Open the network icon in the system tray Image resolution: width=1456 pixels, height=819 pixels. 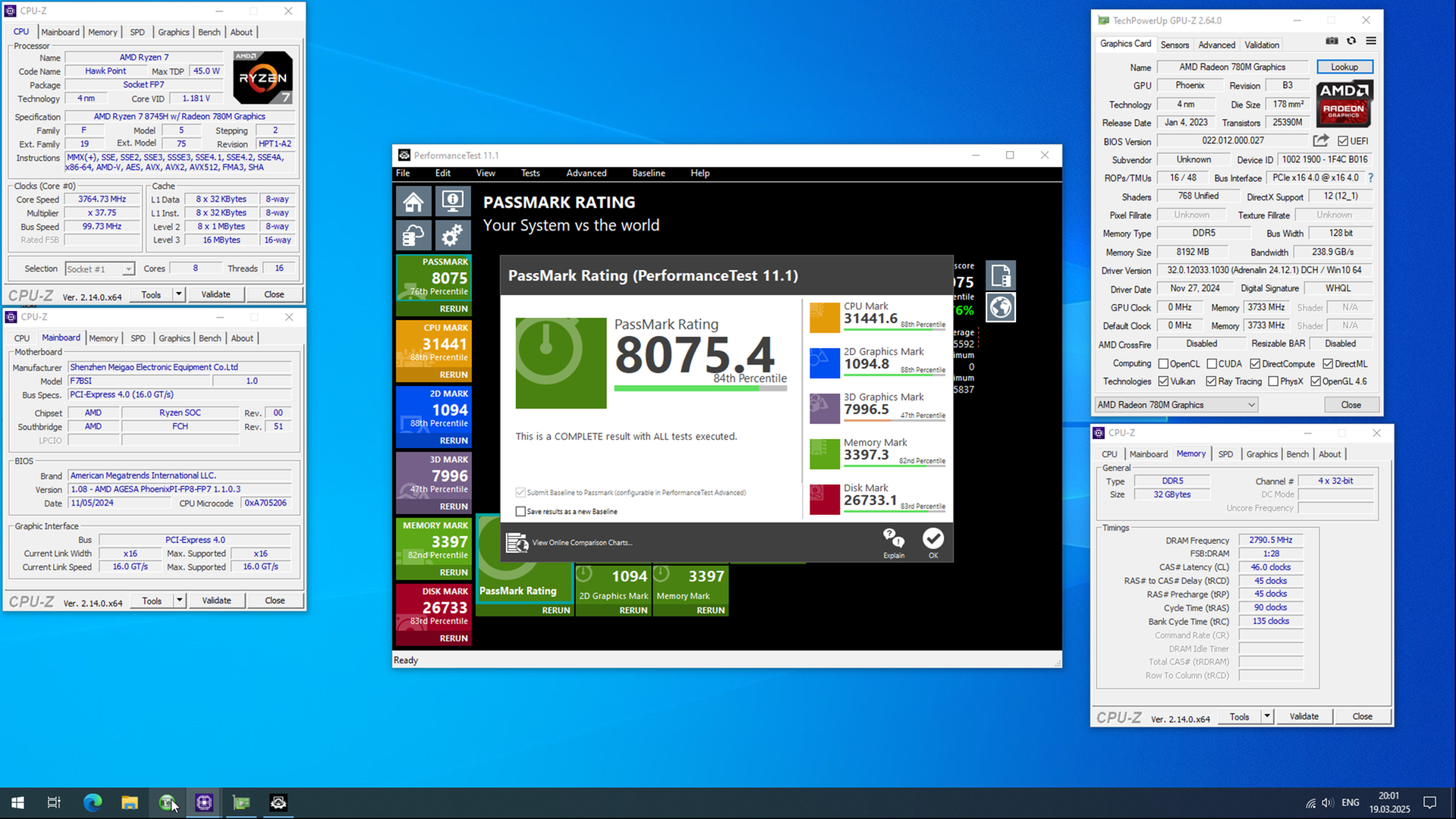coord(1310,803)
